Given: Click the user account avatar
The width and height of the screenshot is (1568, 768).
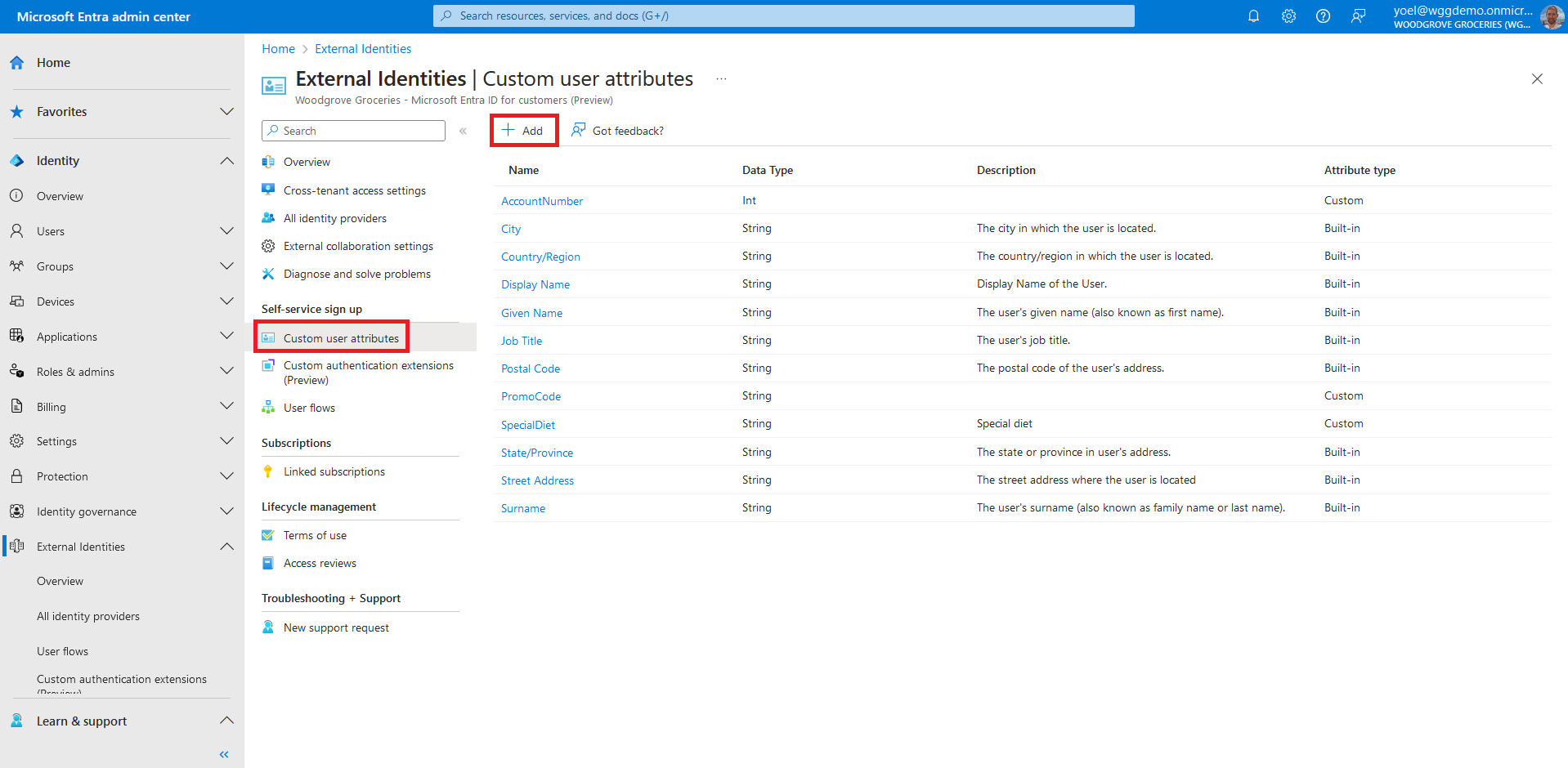Looking at the screenshot, I should (1551, 16).
